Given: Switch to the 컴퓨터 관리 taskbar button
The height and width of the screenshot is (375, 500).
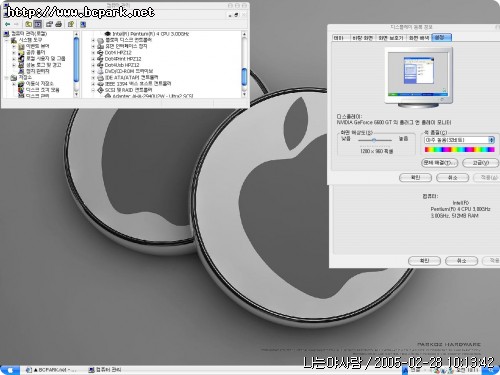Looking at the screenshot, I should [105, 370].
